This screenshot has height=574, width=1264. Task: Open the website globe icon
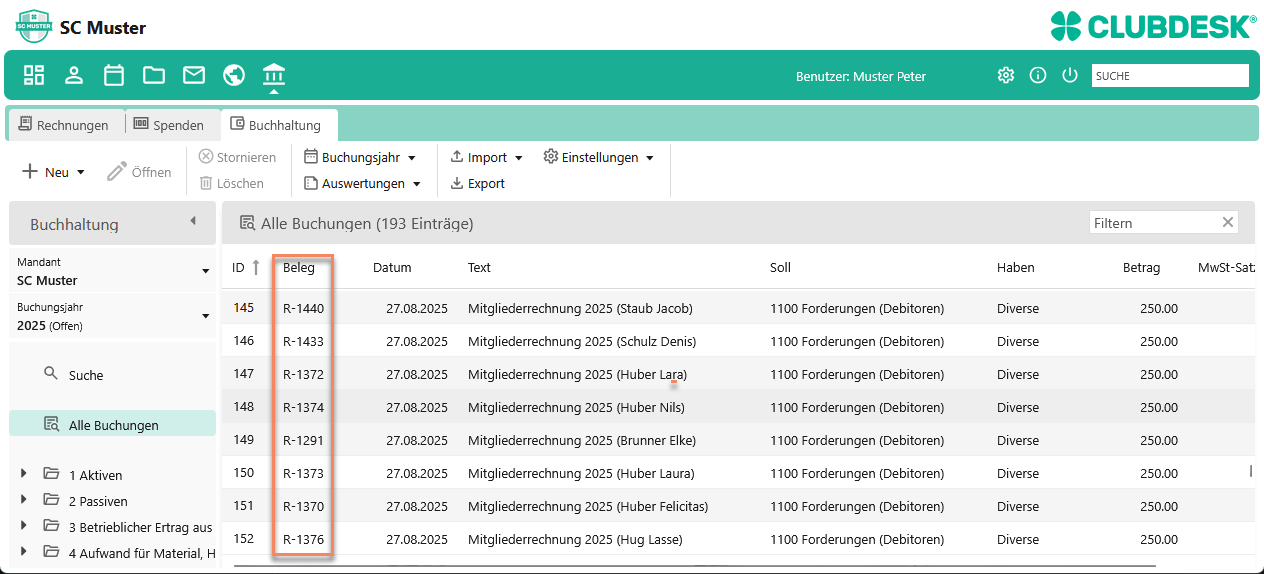[x=234, y=75]
